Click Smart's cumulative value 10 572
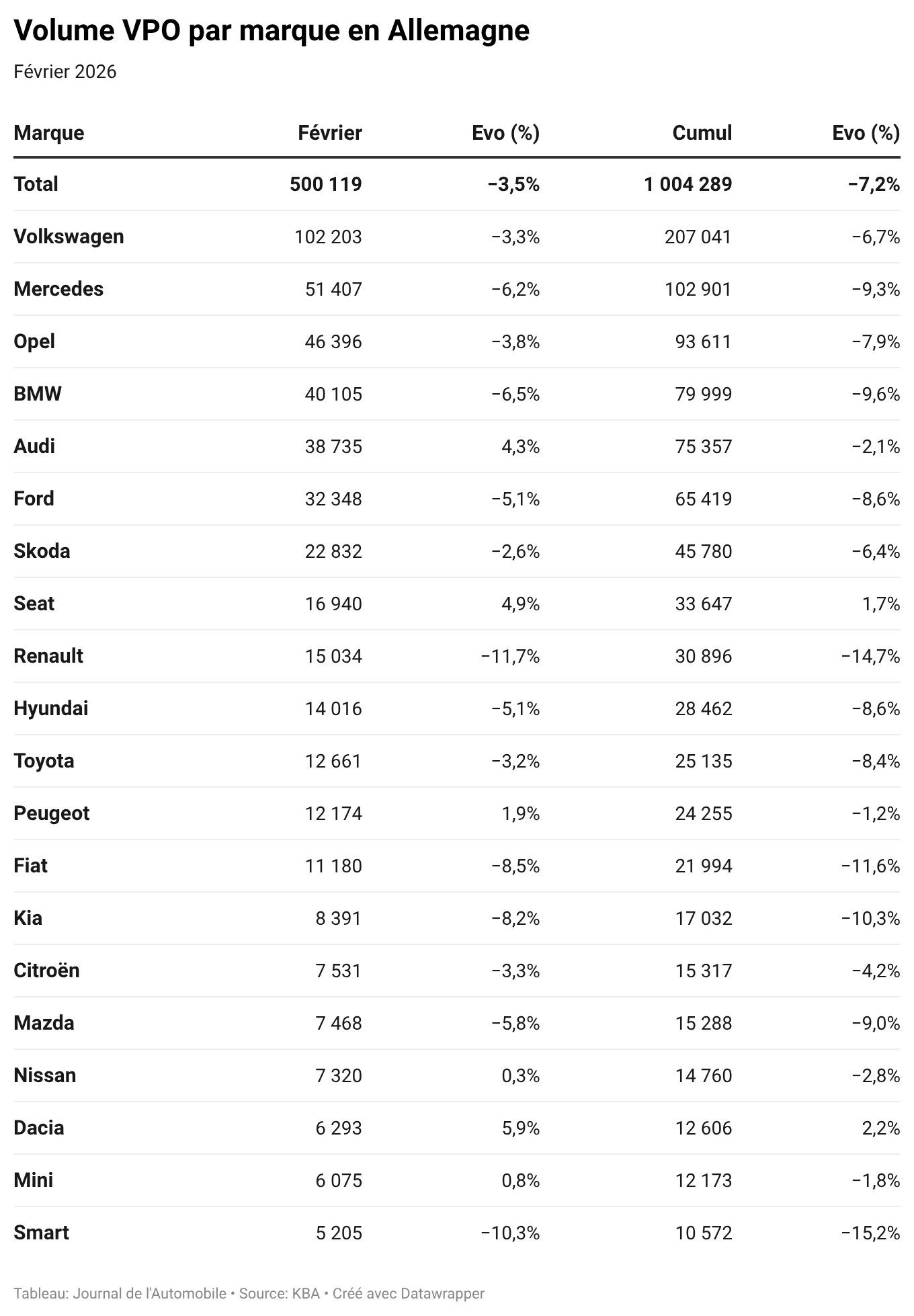 tap(703, 1233)
